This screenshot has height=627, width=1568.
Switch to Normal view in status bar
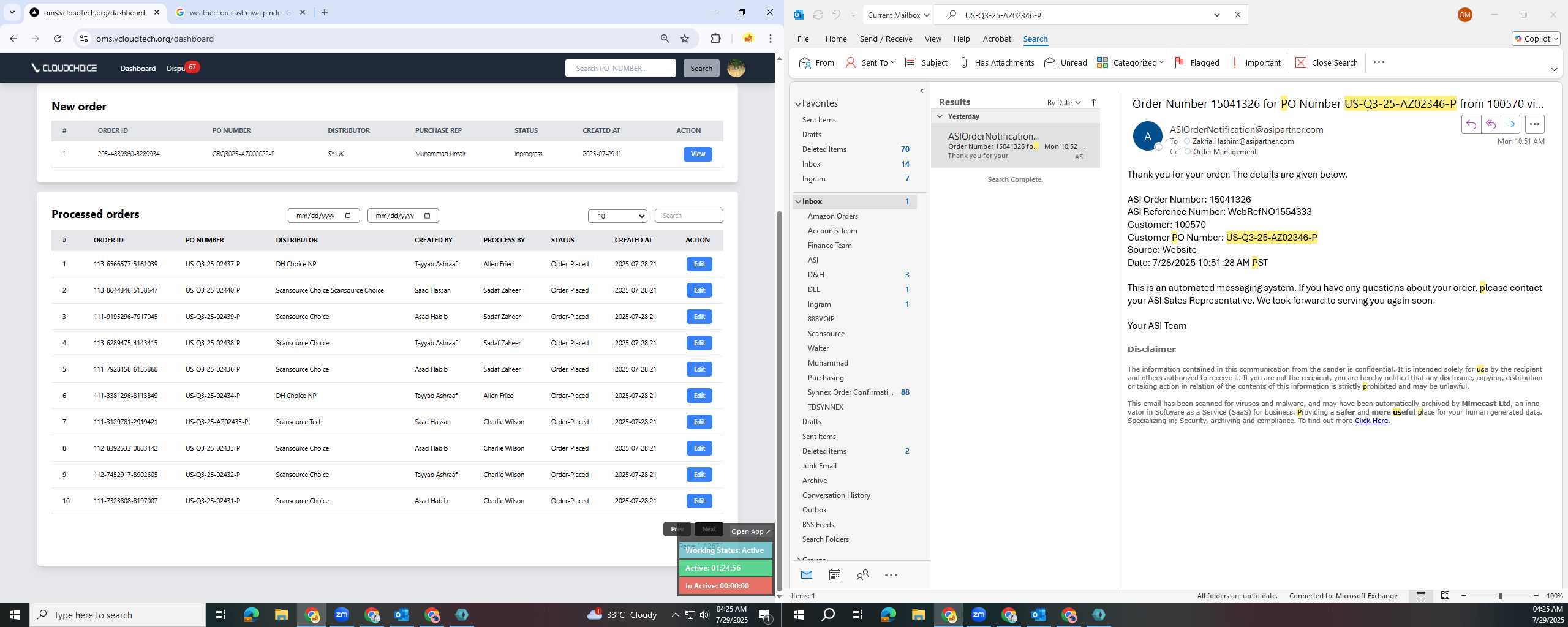(1420, 596)
